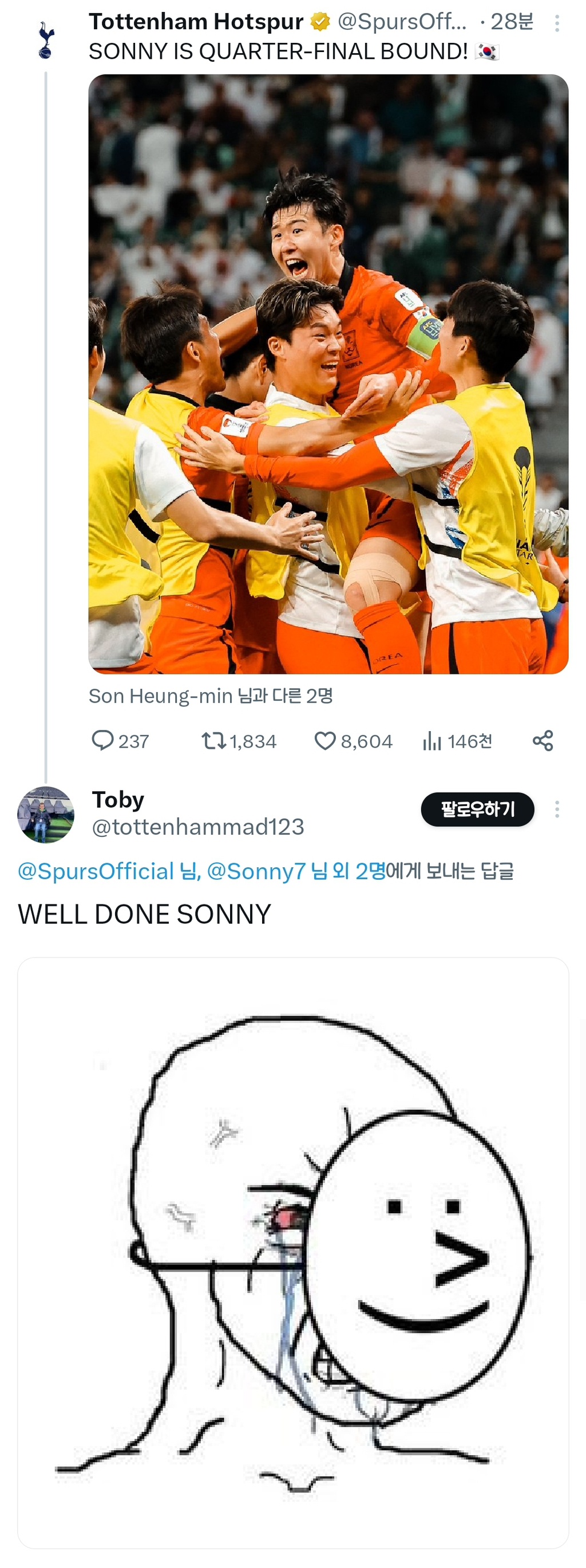586x1568 pixels.
Task: Retweet the Tottenham Hotspur post
Action: pyautogui.click(x=214, y=740)
